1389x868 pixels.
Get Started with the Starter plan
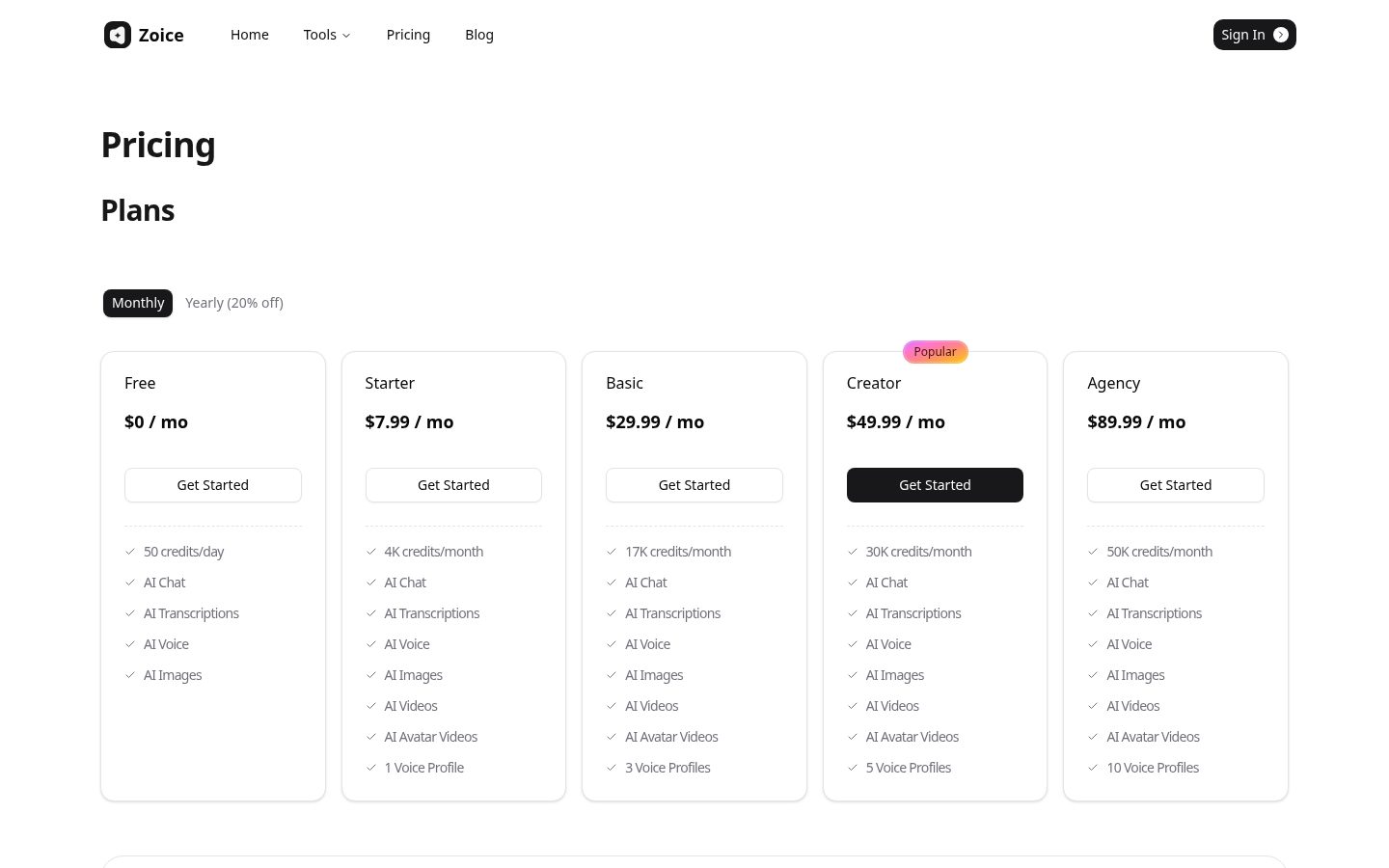(453, 485)
